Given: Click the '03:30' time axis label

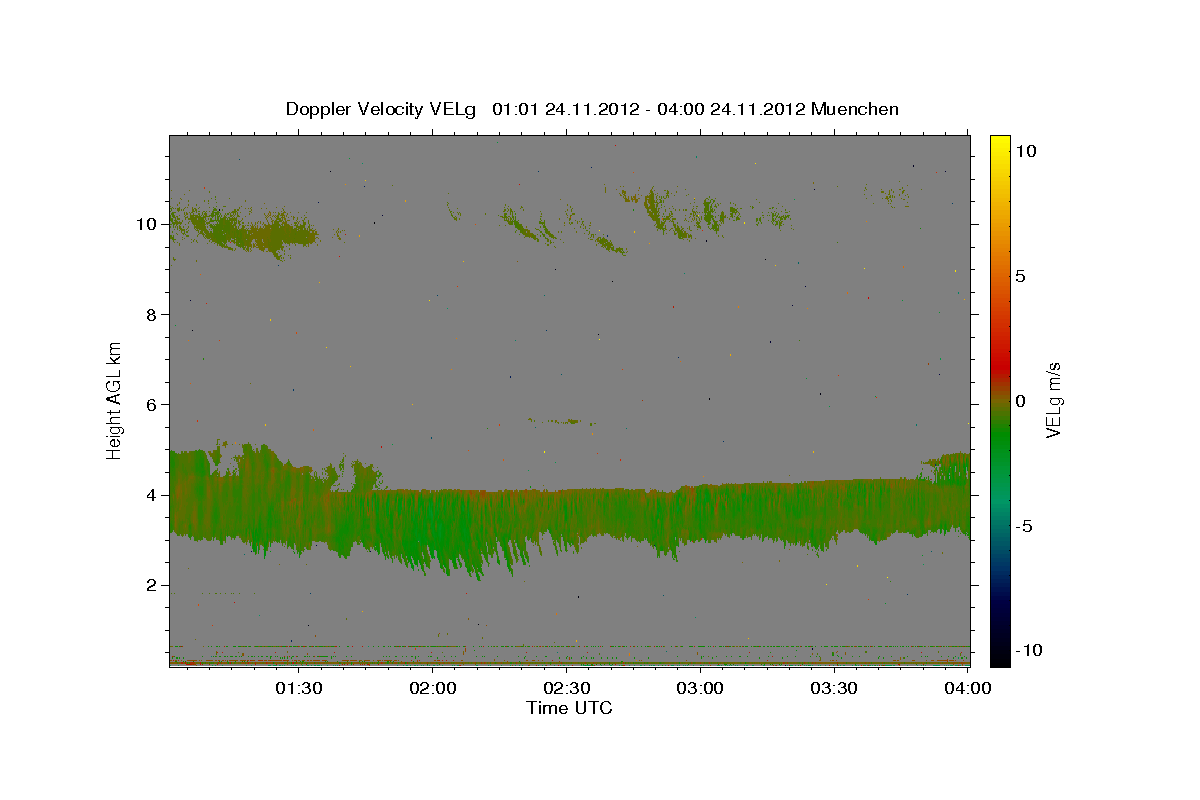Looking at the screenshot, I should click(833, 688).
